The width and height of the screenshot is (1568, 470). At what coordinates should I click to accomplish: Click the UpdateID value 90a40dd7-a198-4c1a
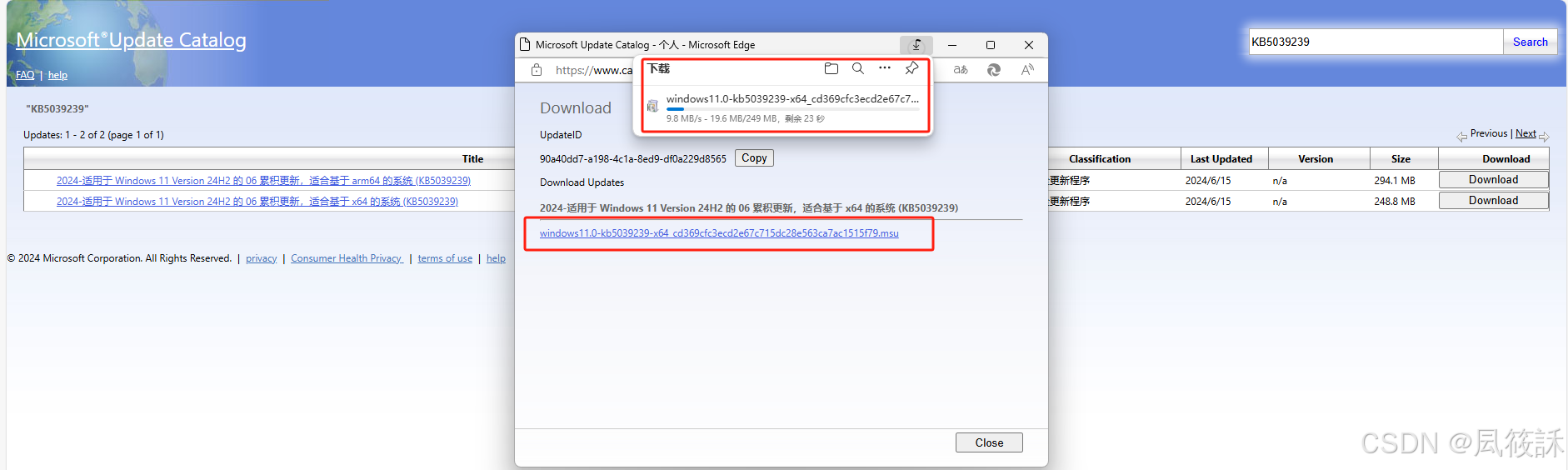633,158
